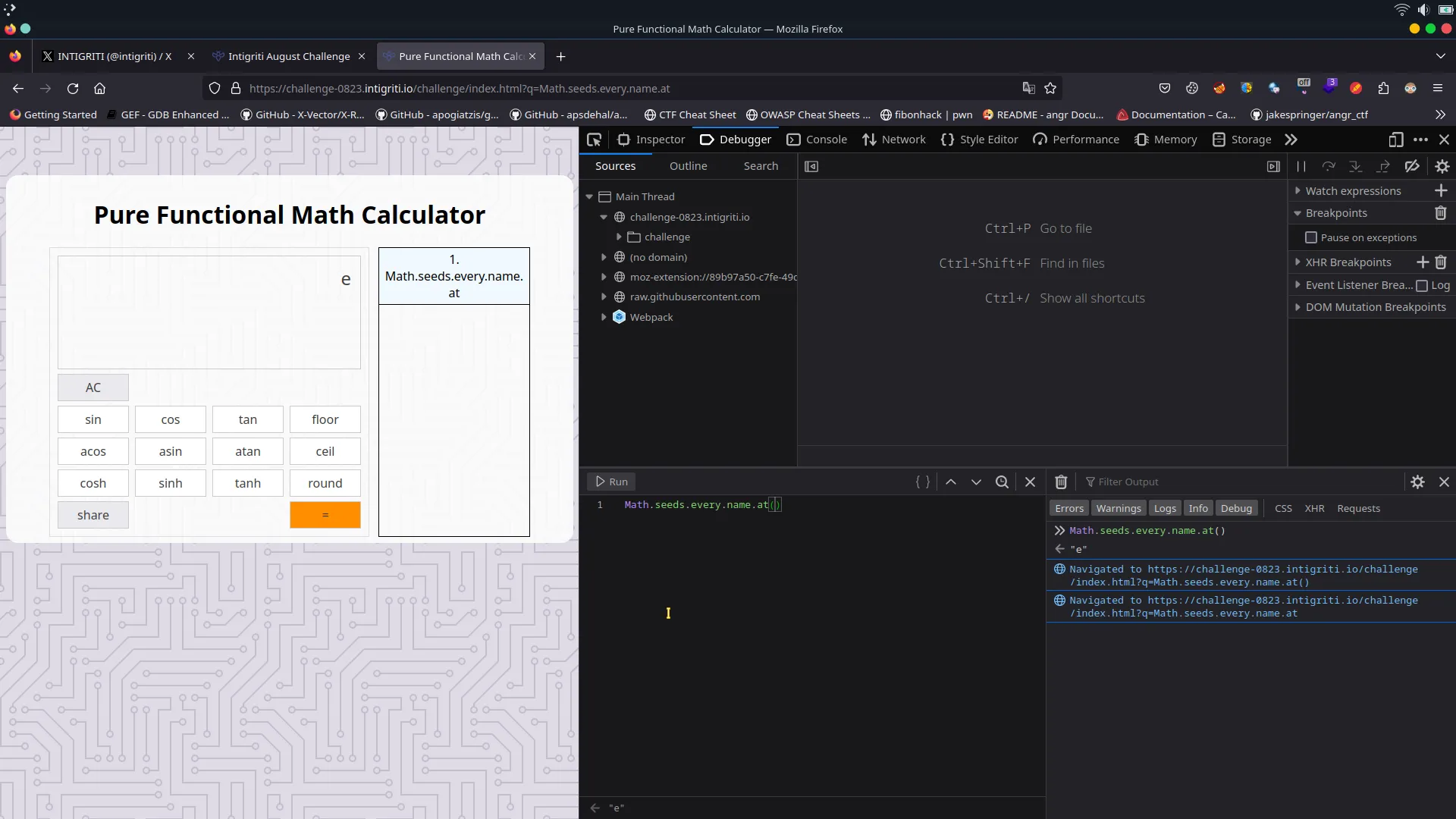Open devtools customize three-dots menu
Screen dimensions: 1456x819
[1420, 140]
